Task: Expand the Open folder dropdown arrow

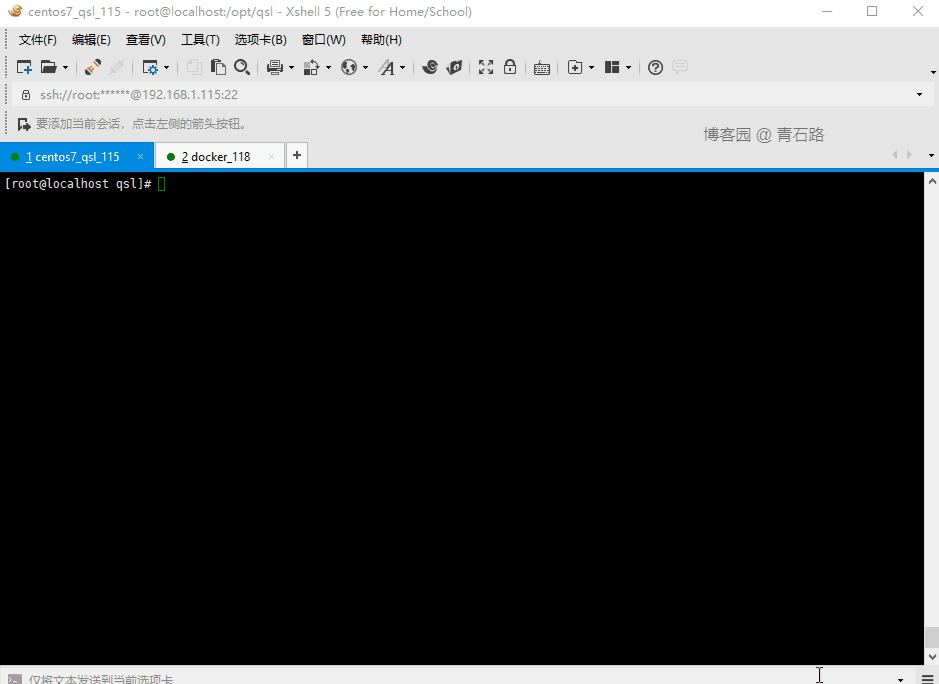Action: (65, 68)
